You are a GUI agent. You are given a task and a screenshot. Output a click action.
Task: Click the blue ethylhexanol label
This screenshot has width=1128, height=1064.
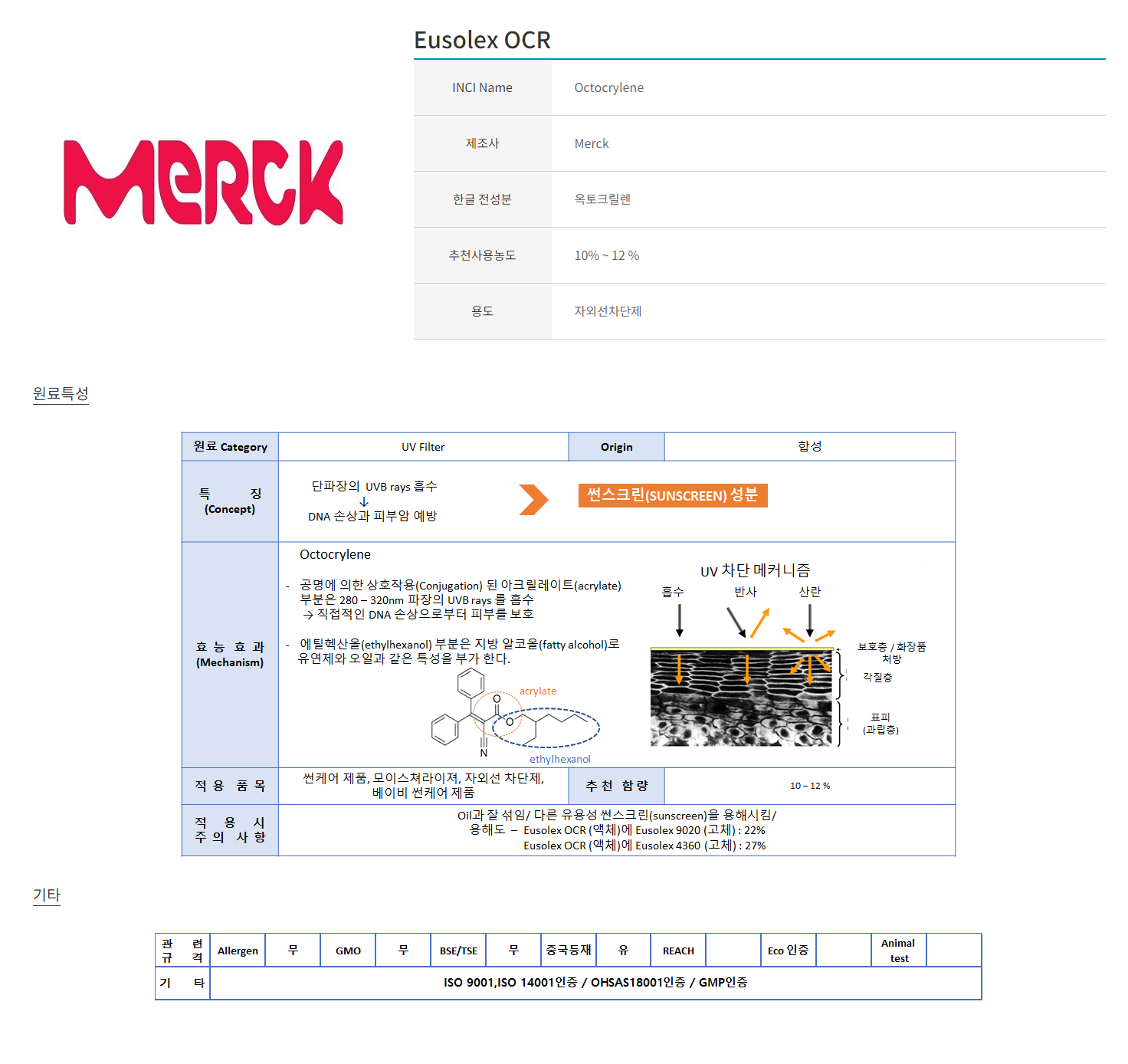point(559,759)
